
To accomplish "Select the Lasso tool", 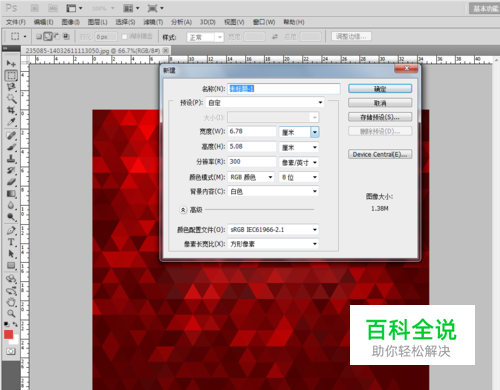I will click(x=11, y=87).
